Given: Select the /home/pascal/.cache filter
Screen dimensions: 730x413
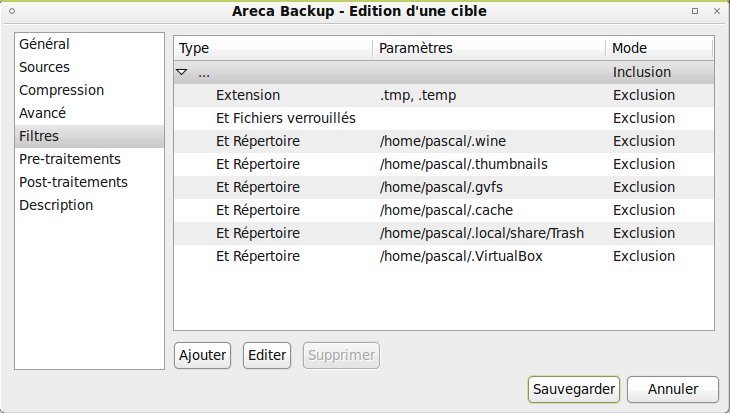Looking at the screenshot, I should (x=444, y=210).
